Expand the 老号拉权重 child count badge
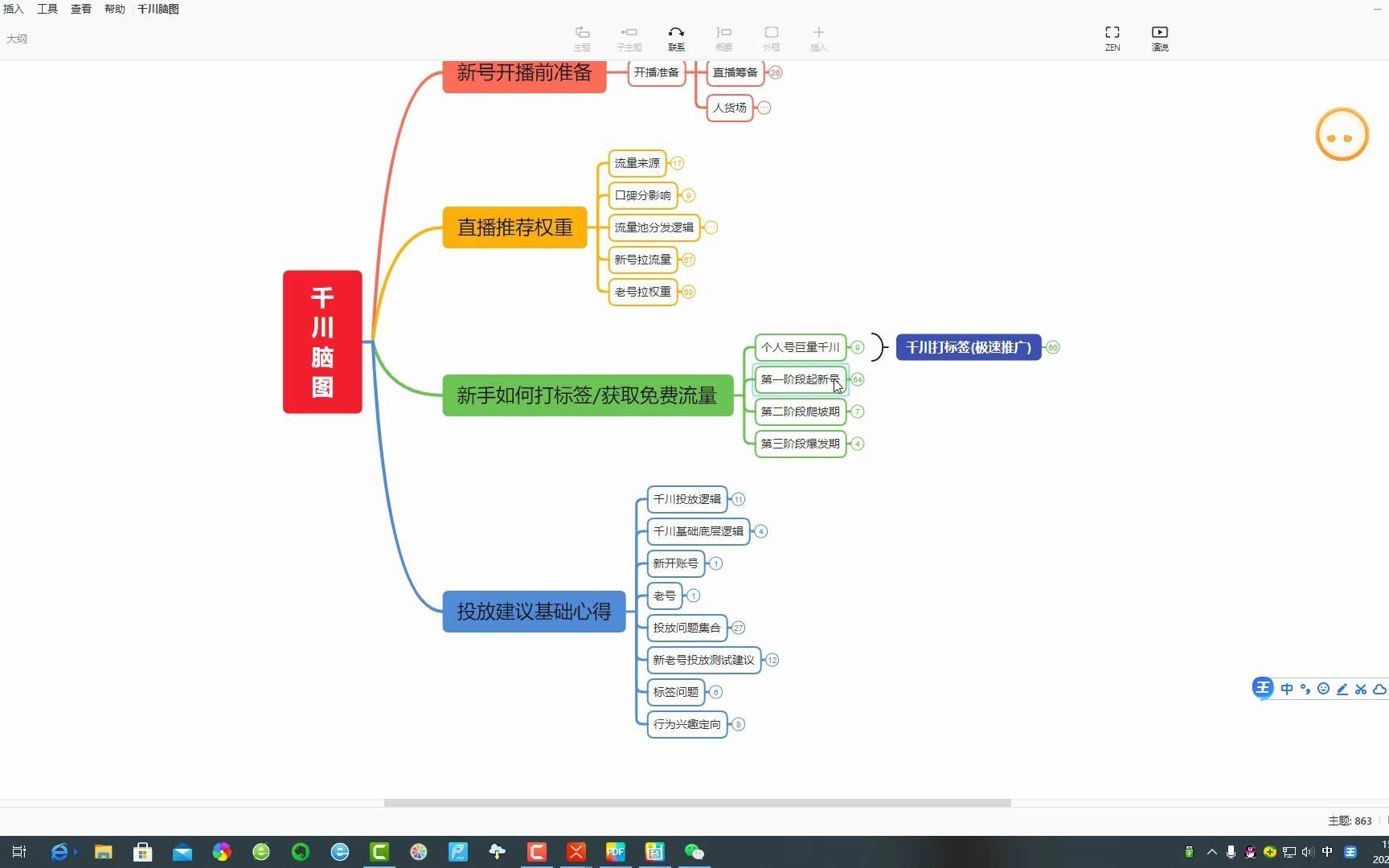Image resolution: width=1389 pixels, height=868 pixels. pos(689,292)
